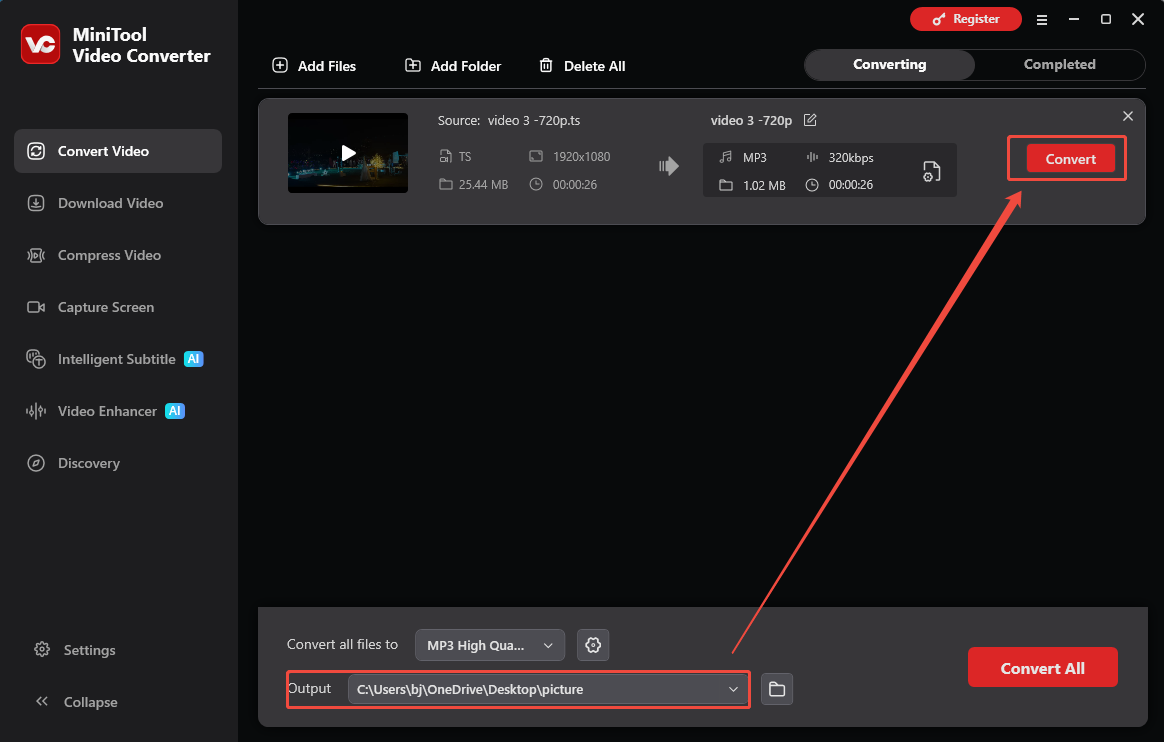
Task: Switch to the Completed tab
Action: click(x=1059, y=65)
